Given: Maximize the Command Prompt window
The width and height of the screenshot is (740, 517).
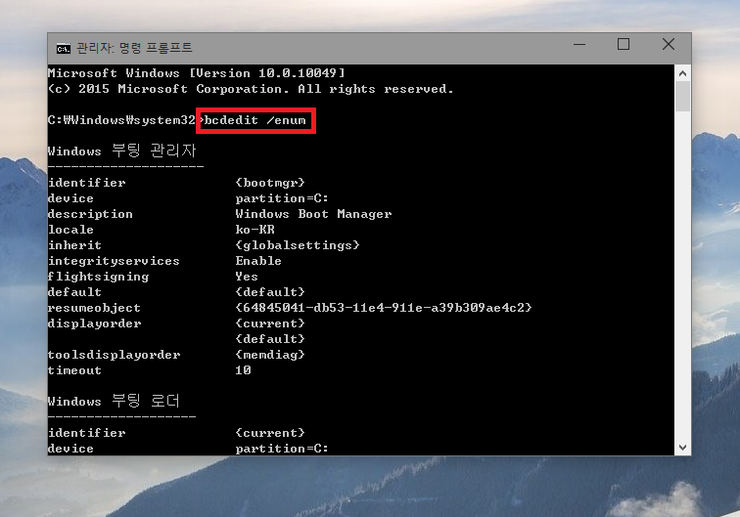Looking at the screenshot, I should click(624, 45).
